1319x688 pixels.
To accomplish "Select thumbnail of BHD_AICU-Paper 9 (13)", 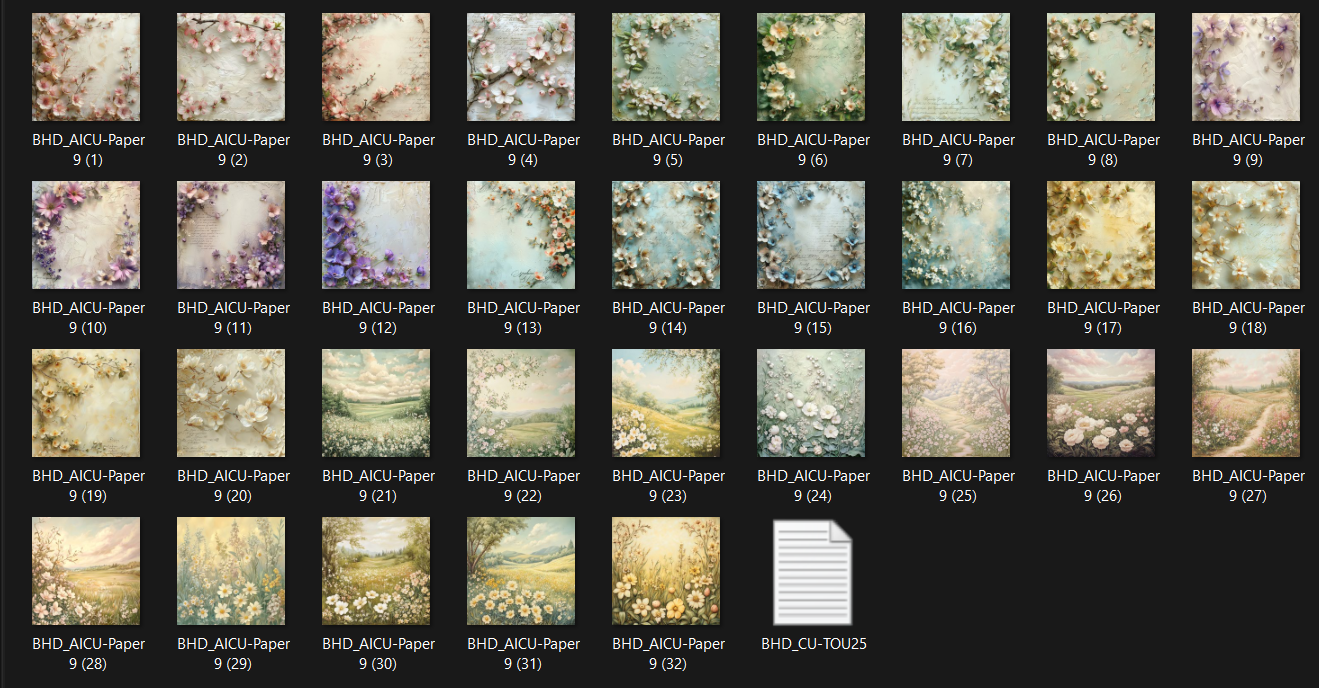I will (x=521, y=235).
